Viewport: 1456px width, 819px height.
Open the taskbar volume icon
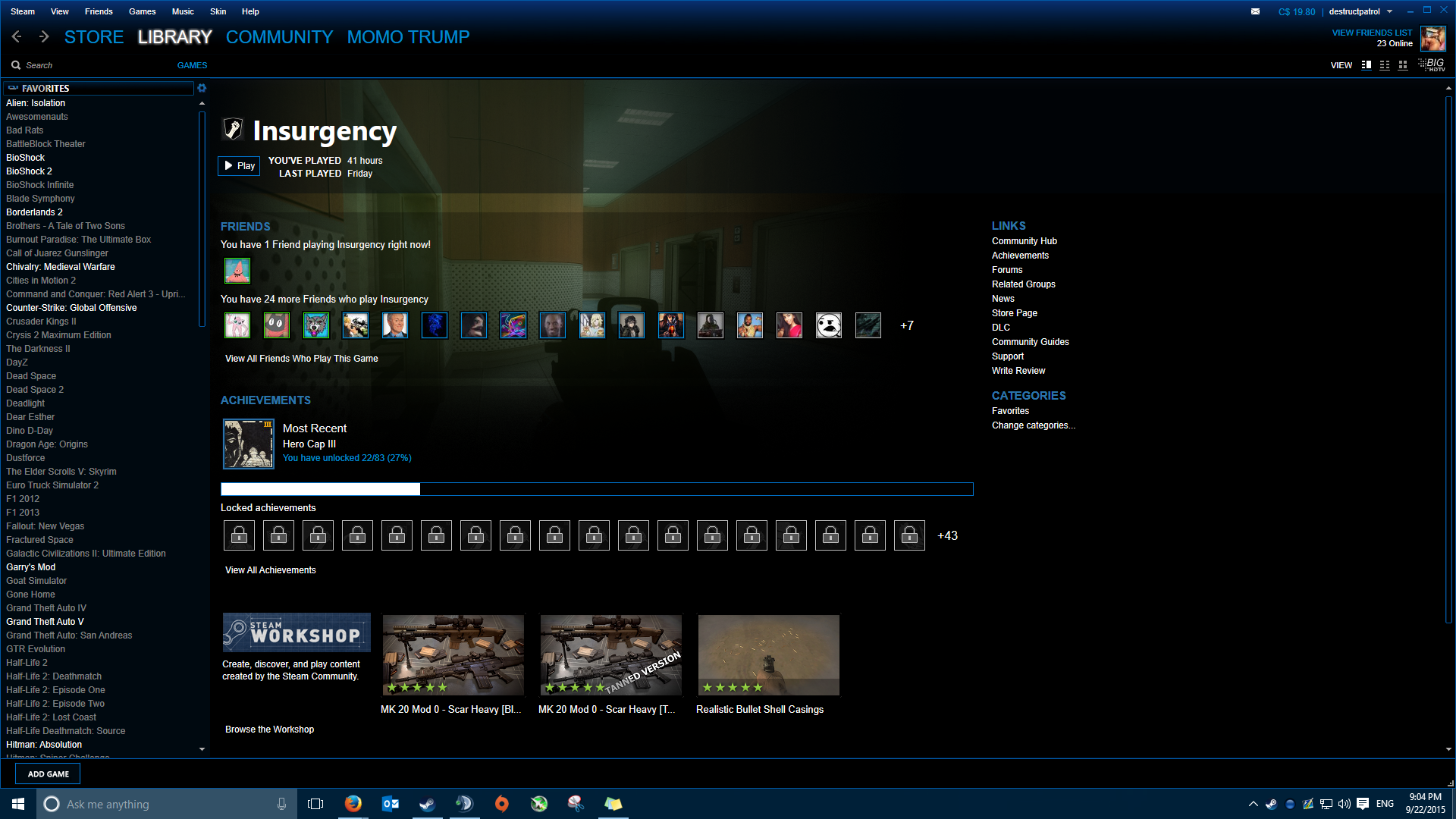(1345, 804)
